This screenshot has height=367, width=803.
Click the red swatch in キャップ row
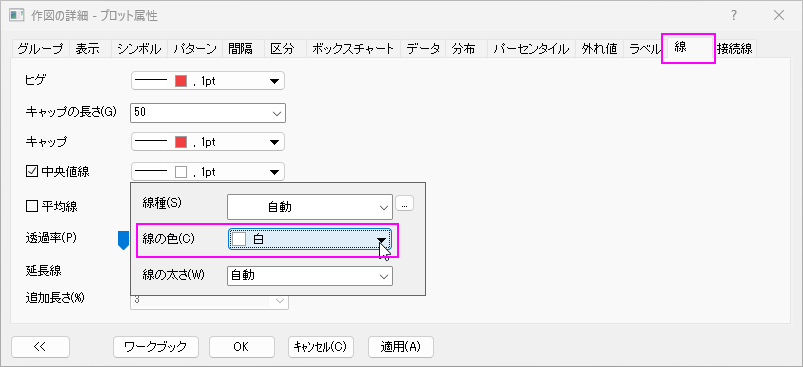(x=181, y=142)
